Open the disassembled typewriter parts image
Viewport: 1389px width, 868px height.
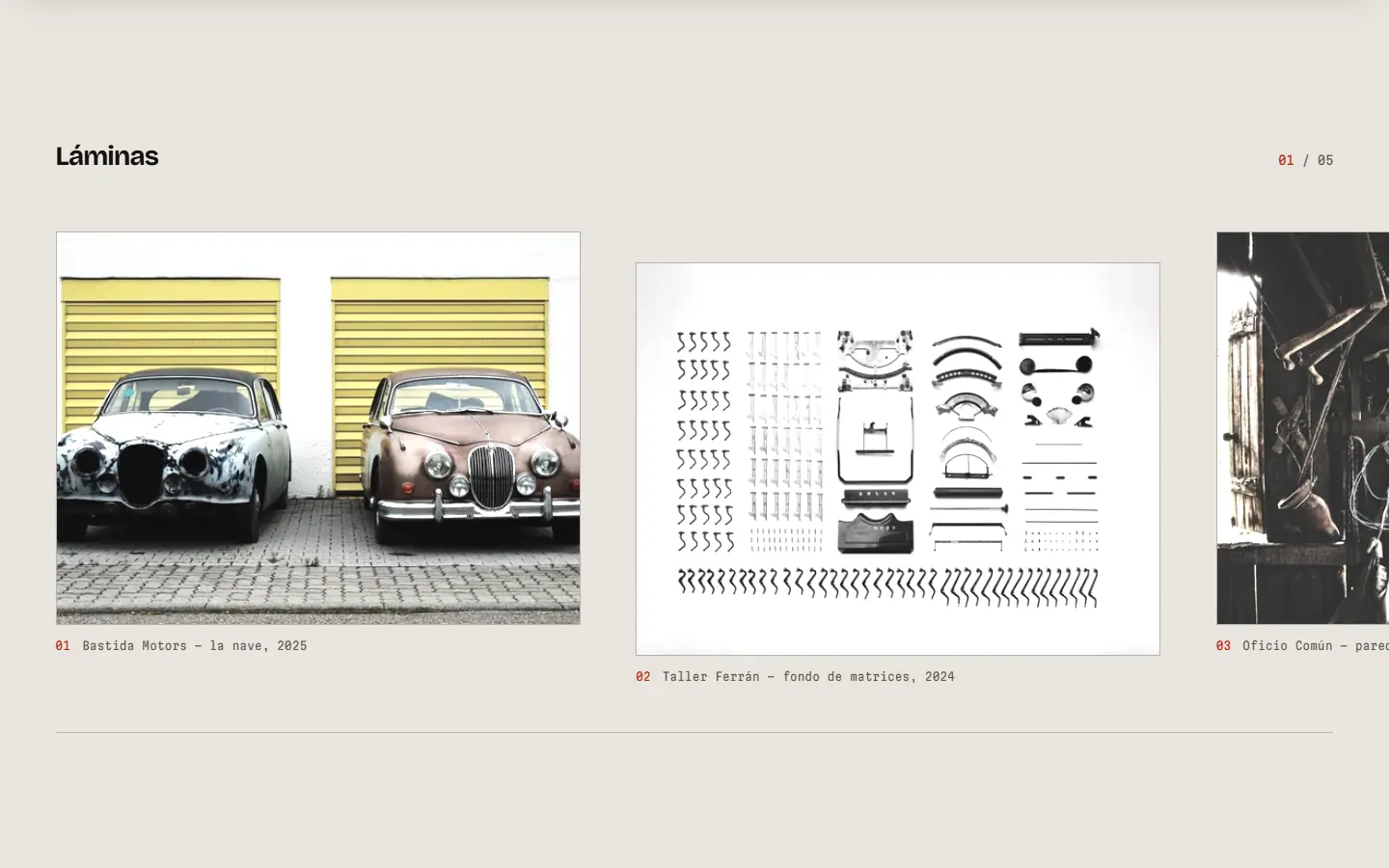click(898, 459)
